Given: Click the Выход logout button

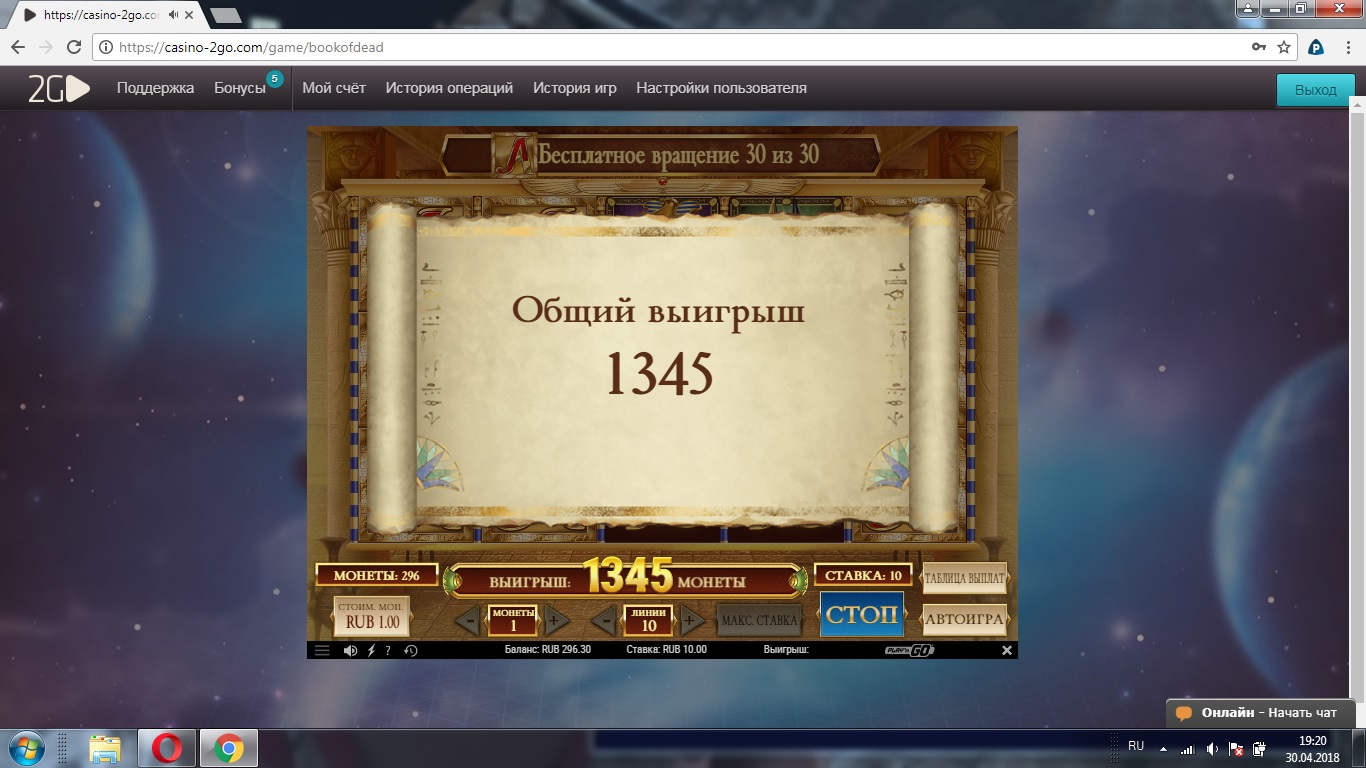Looking at the screenshot, I should click(x=1315, y=90).
